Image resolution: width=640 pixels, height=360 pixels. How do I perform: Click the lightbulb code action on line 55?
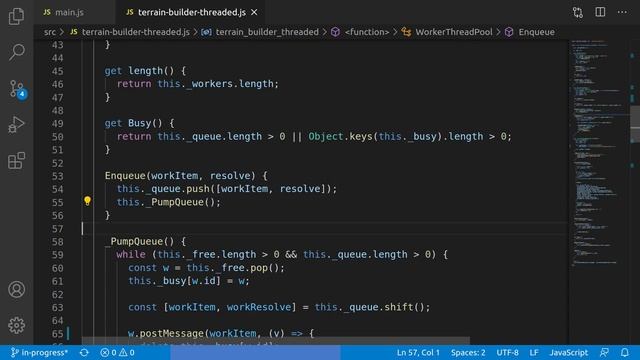[x=87, y=201]
